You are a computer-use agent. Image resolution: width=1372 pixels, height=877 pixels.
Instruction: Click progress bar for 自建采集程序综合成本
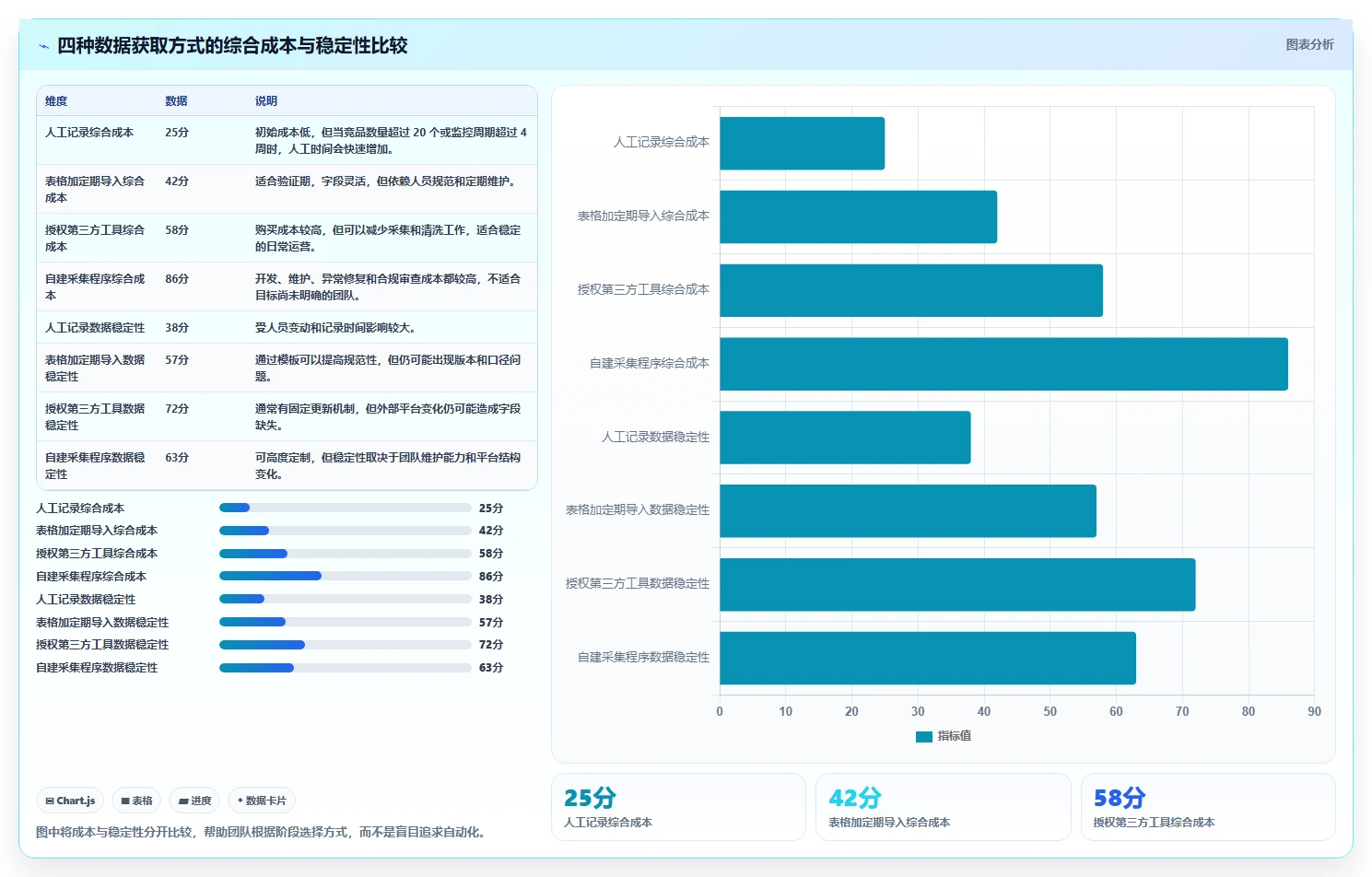(346, 576)
